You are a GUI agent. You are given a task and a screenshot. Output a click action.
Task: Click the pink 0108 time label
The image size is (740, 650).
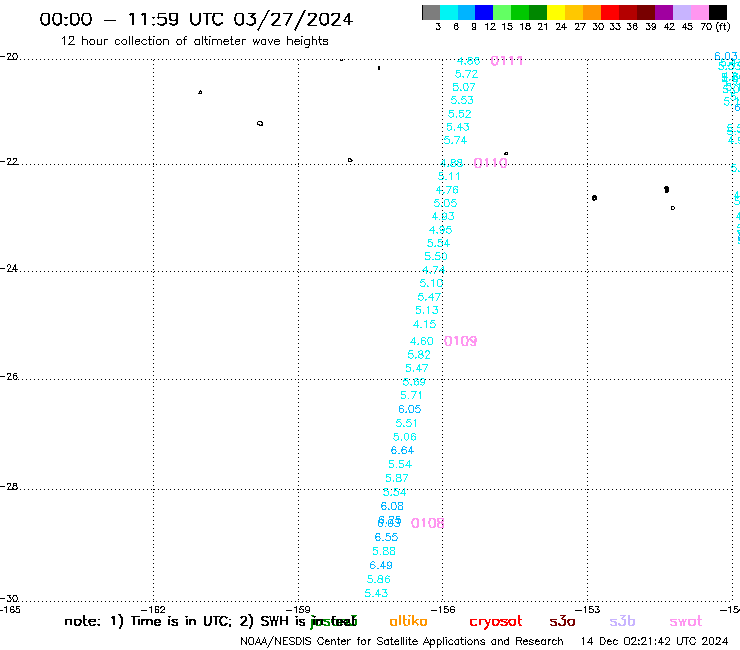(x=428, y=523)
